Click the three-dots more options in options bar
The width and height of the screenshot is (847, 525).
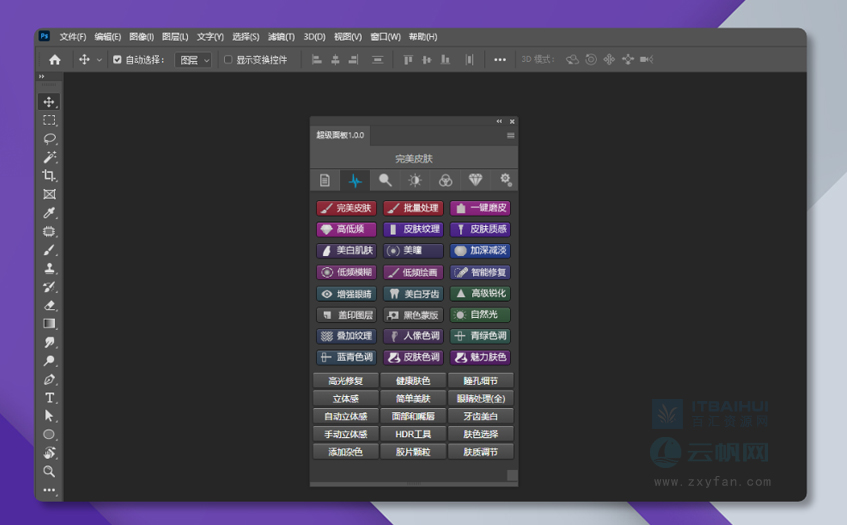point(500,60)
